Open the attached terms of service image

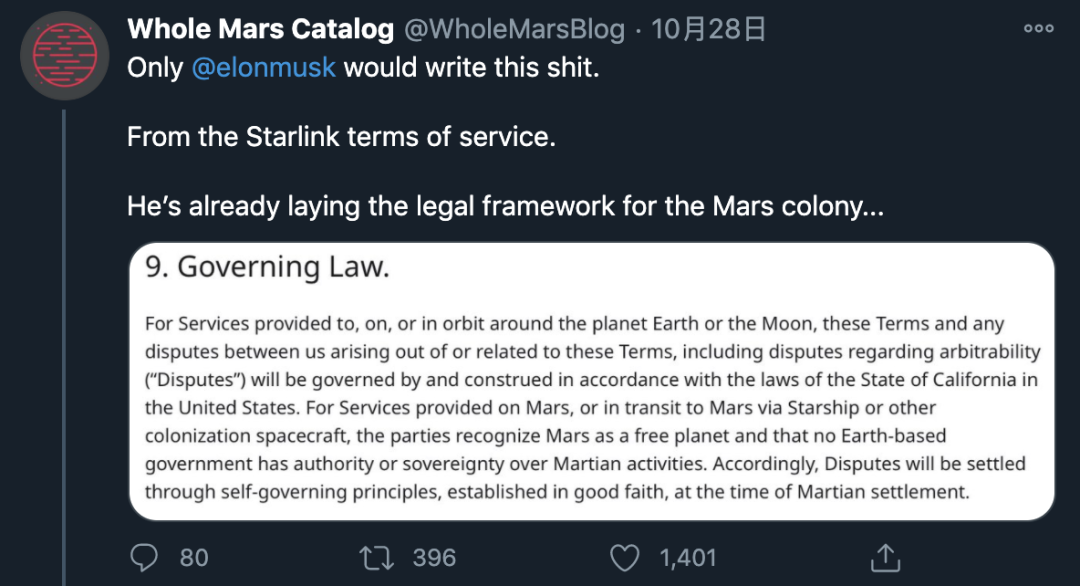click(590, 400)
